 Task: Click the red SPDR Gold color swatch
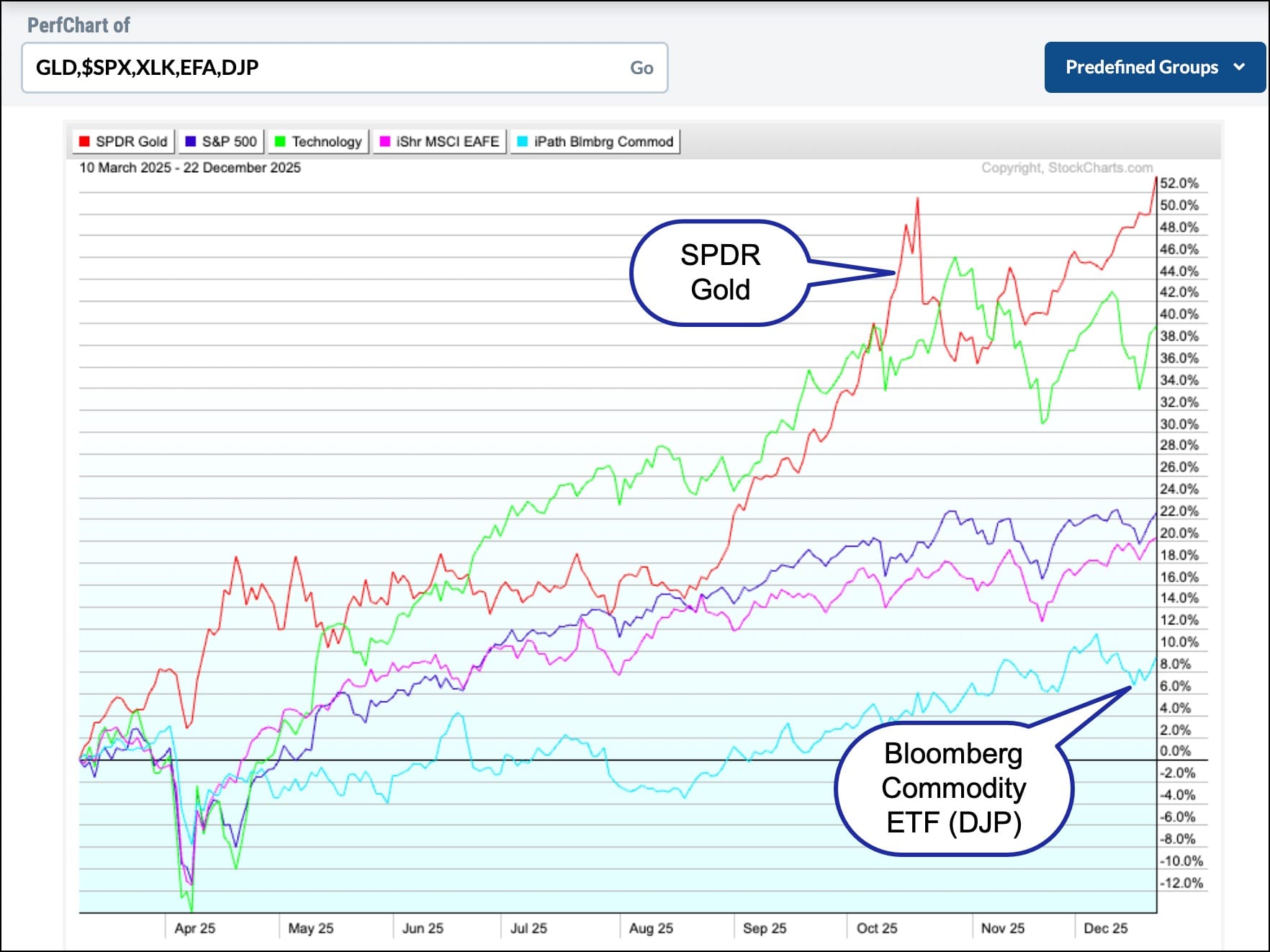tap(84, 142)
